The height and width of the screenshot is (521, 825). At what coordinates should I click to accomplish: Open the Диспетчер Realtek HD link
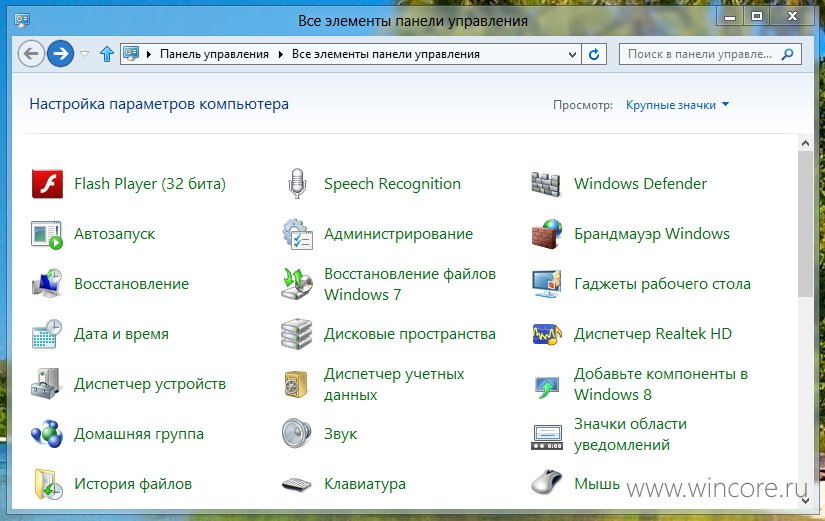653,334
